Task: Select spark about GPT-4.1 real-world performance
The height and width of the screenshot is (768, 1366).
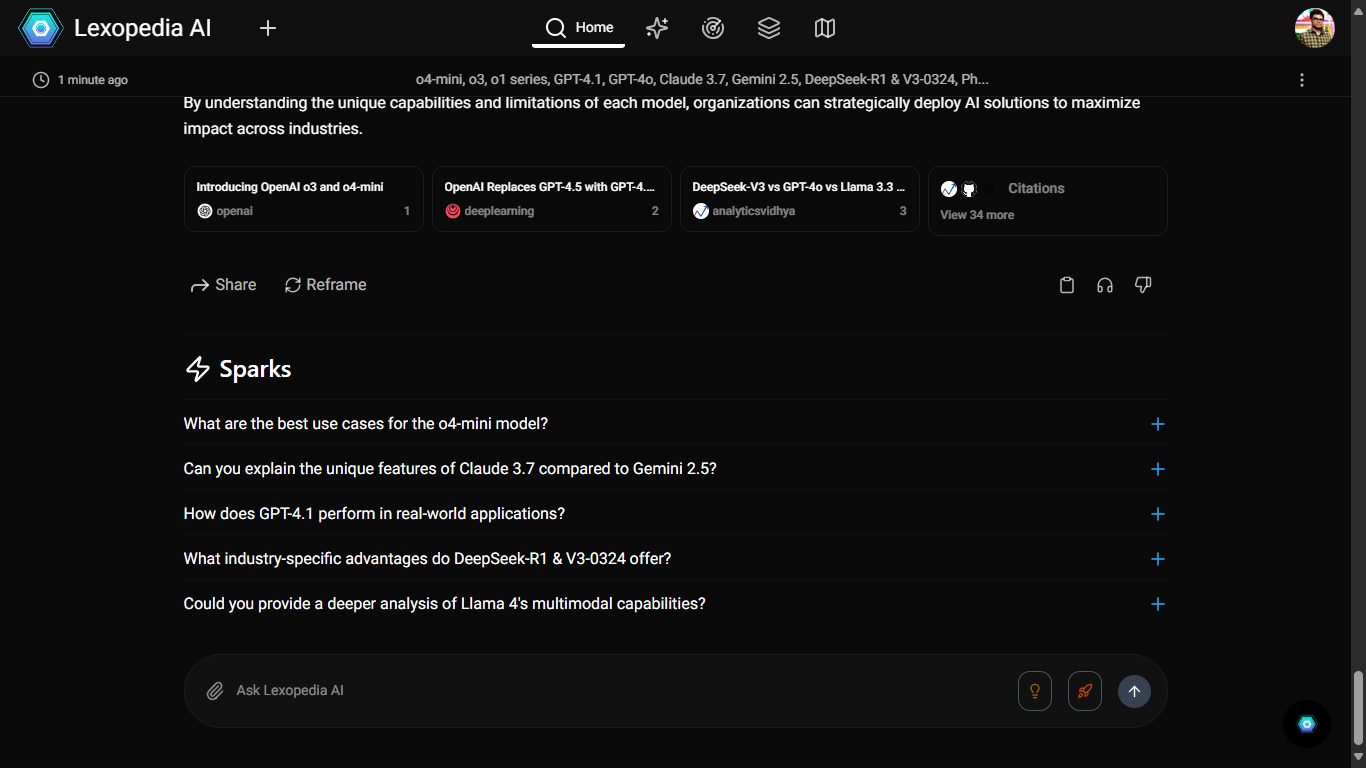Action: coord(374,514)
